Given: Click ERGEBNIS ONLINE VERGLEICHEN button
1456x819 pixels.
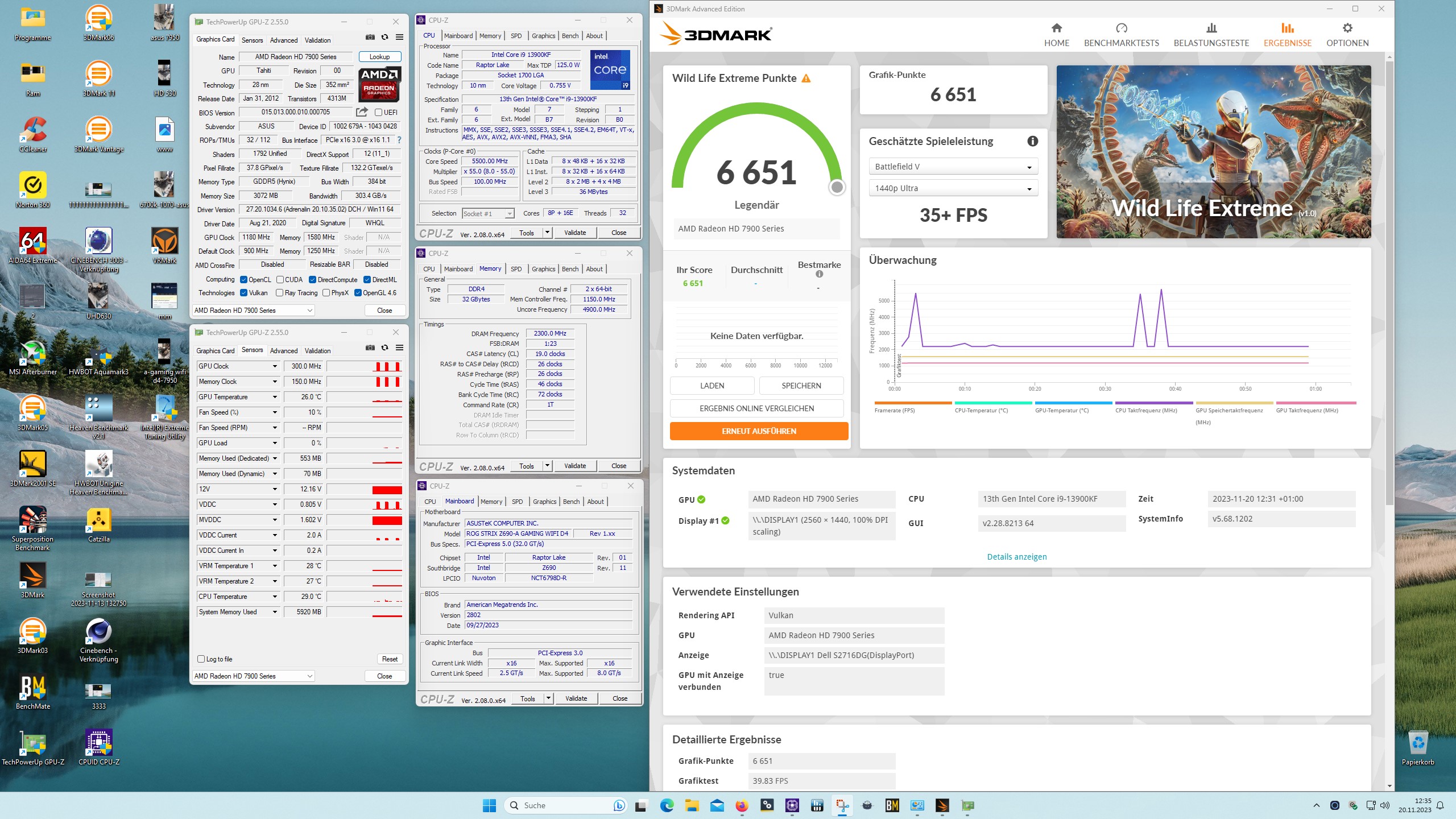Looking at the screenshot, I should (756, 408).
